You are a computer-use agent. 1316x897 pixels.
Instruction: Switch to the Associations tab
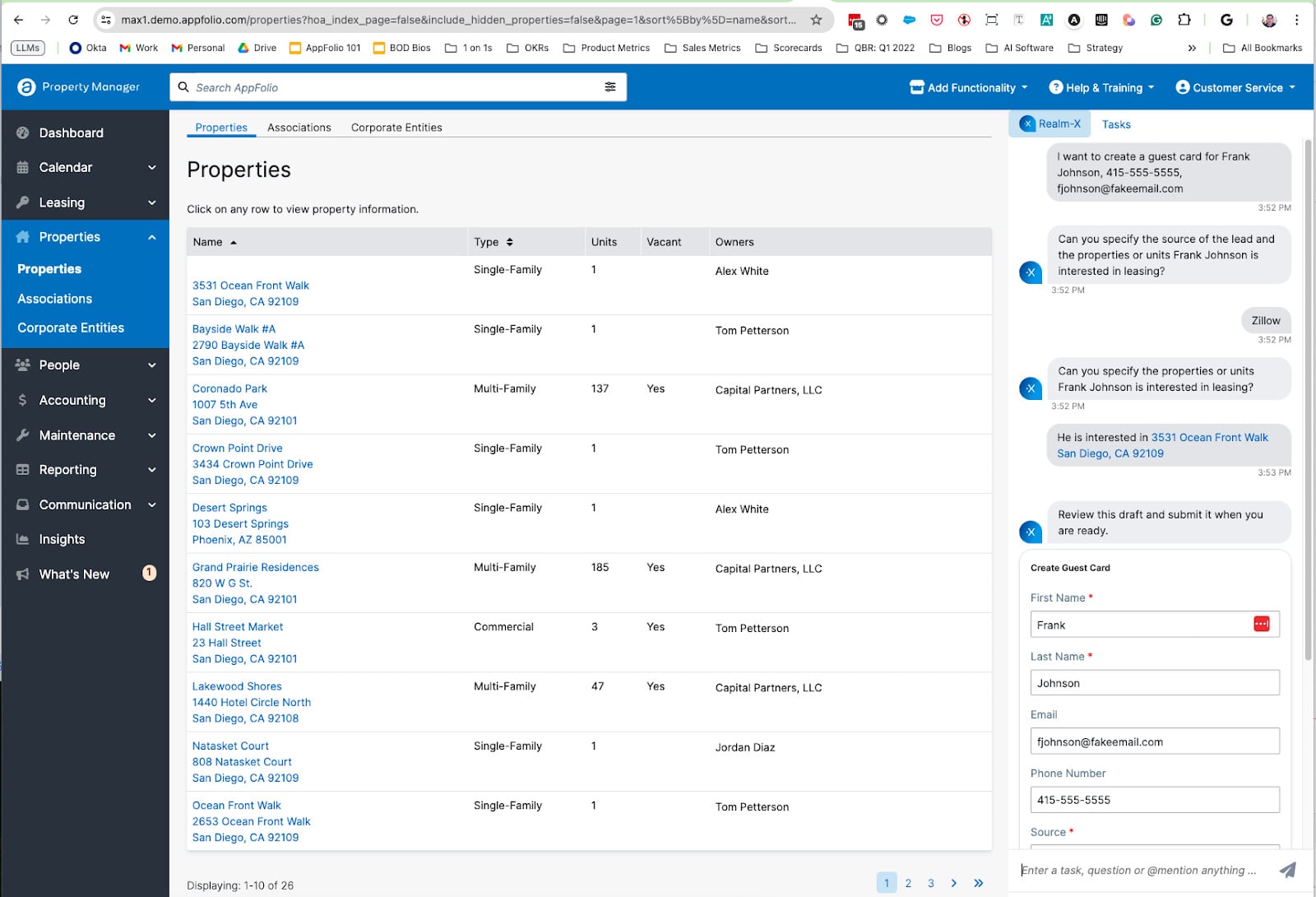pyautogui.click(x=299, y=128)
